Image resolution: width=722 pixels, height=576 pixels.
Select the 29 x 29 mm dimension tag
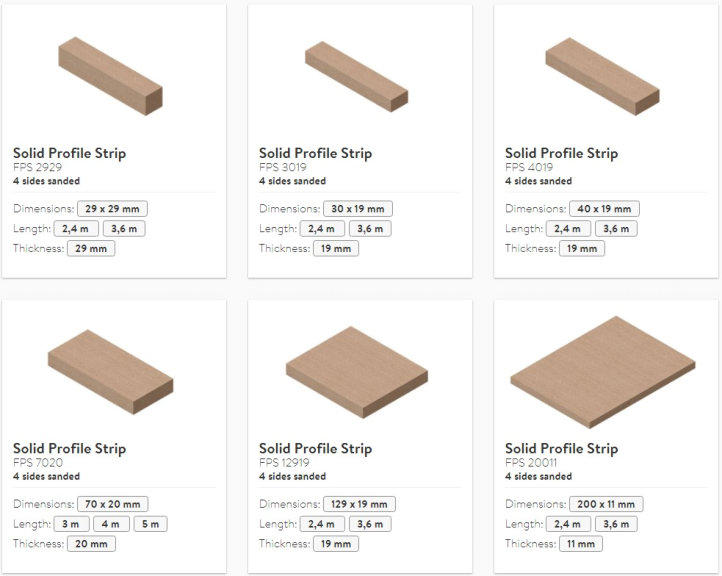(112, 209)
